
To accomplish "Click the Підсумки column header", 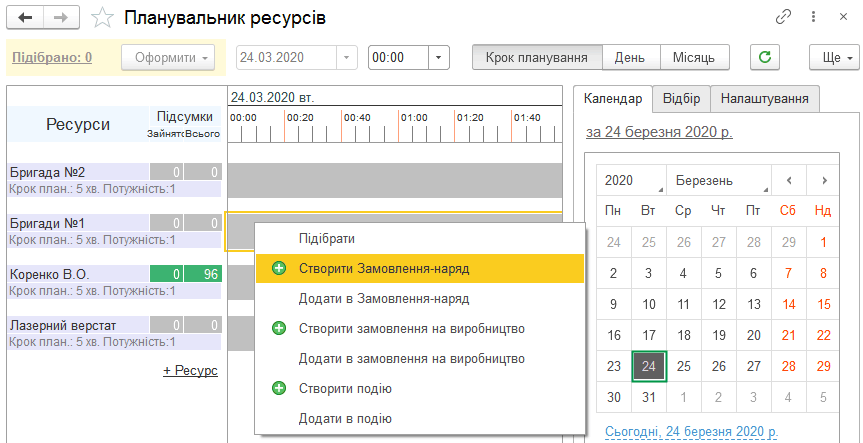I will [185, 117].
